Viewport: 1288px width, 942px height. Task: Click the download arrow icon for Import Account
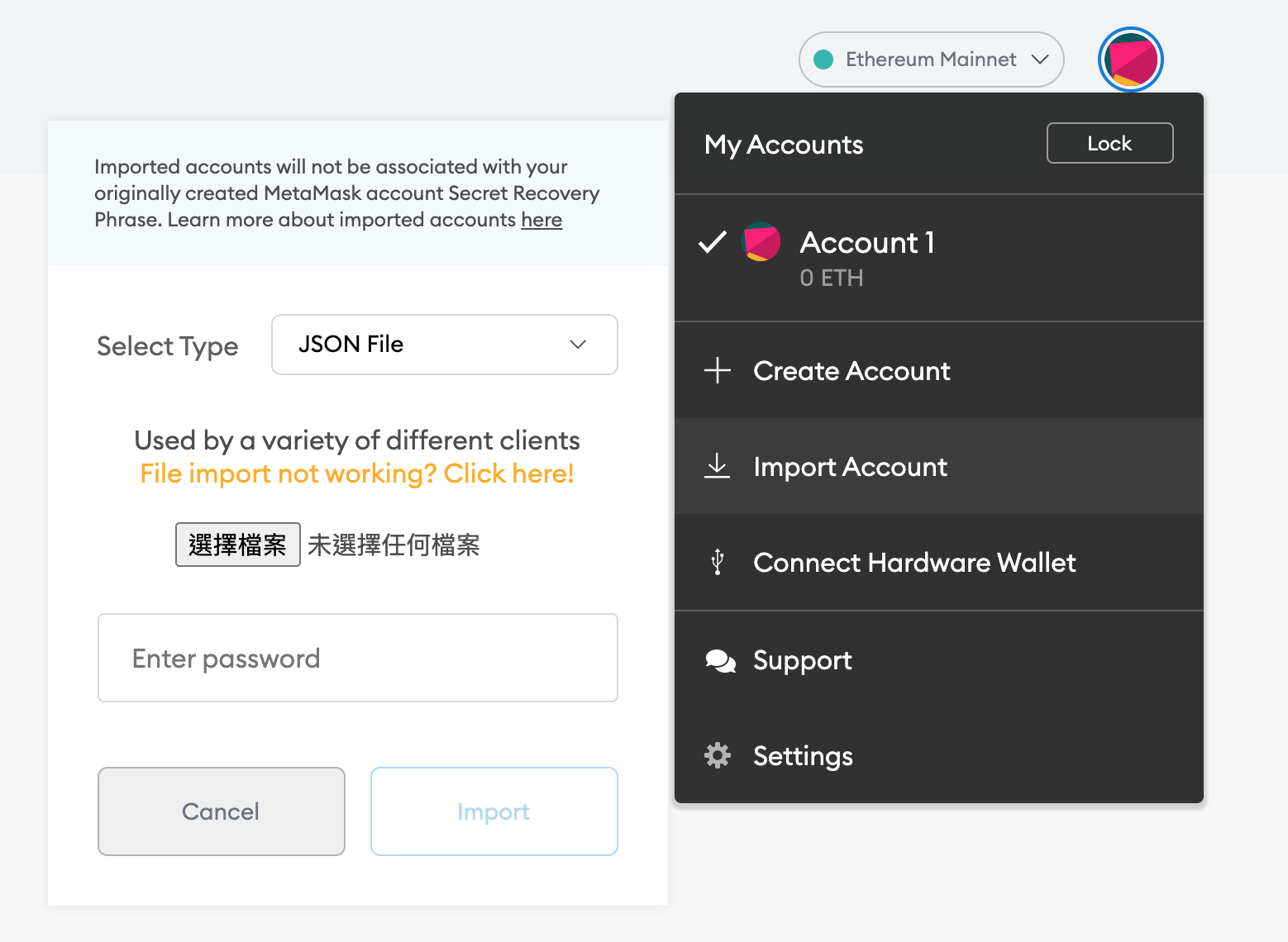(x=718, y=466)
